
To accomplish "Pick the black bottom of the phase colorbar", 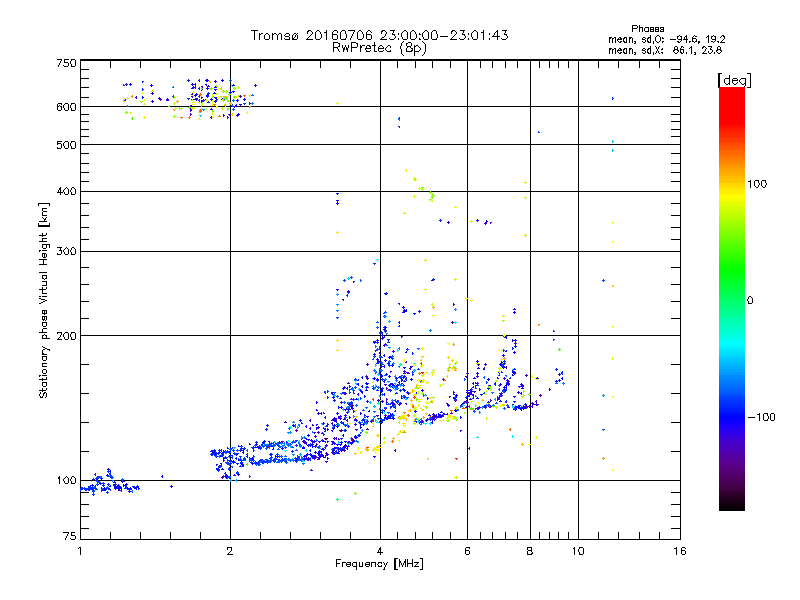I will coord(732,503).
